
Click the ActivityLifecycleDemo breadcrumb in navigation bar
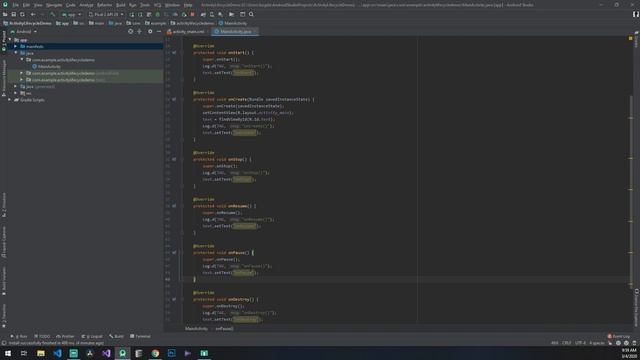[x=27, y=23]
